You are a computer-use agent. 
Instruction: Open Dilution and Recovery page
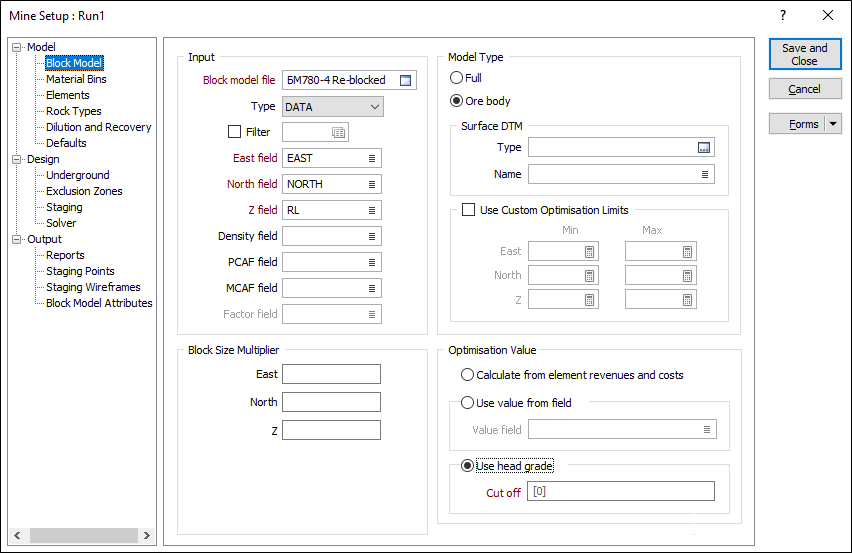98,127
